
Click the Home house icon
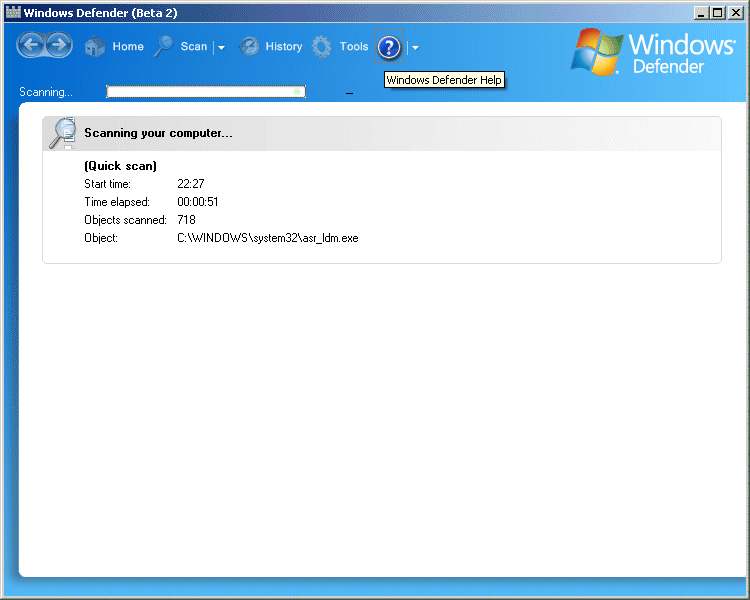[95, 46]
